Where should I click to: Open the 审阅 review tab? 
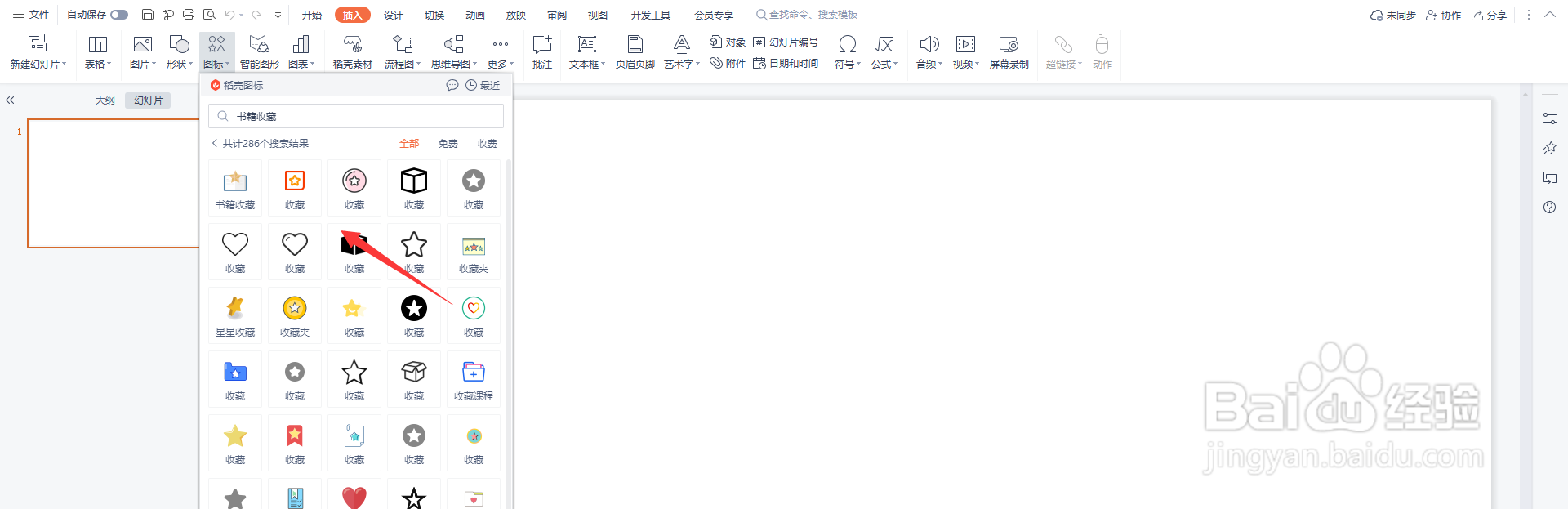coord(557,15)
